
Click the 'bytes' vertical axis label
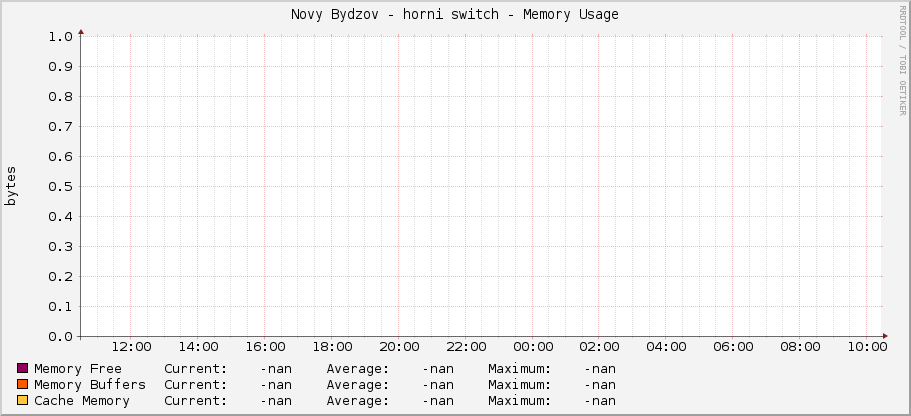point(11,186)
